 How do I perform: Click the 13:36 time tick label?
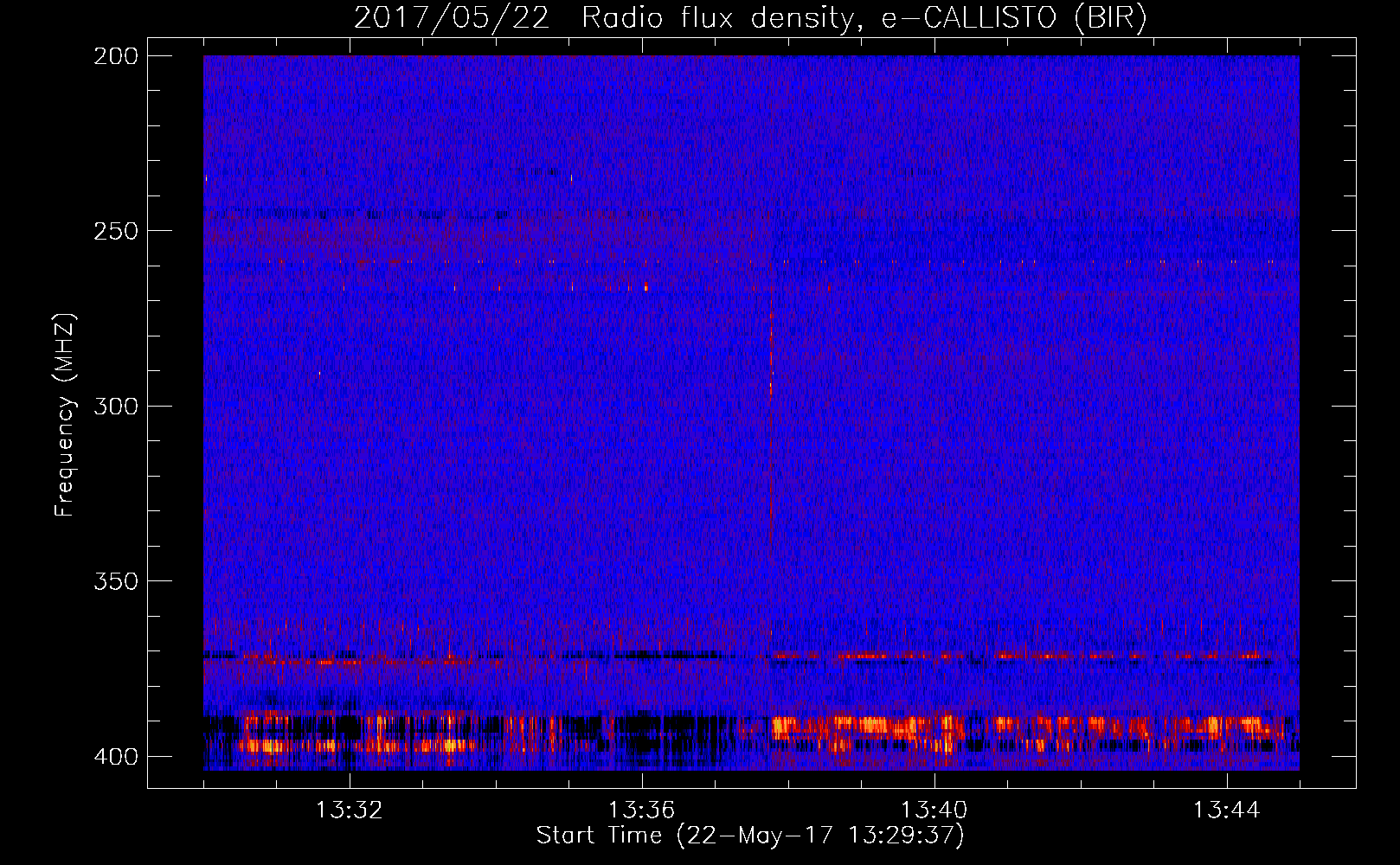pos(642,811)
